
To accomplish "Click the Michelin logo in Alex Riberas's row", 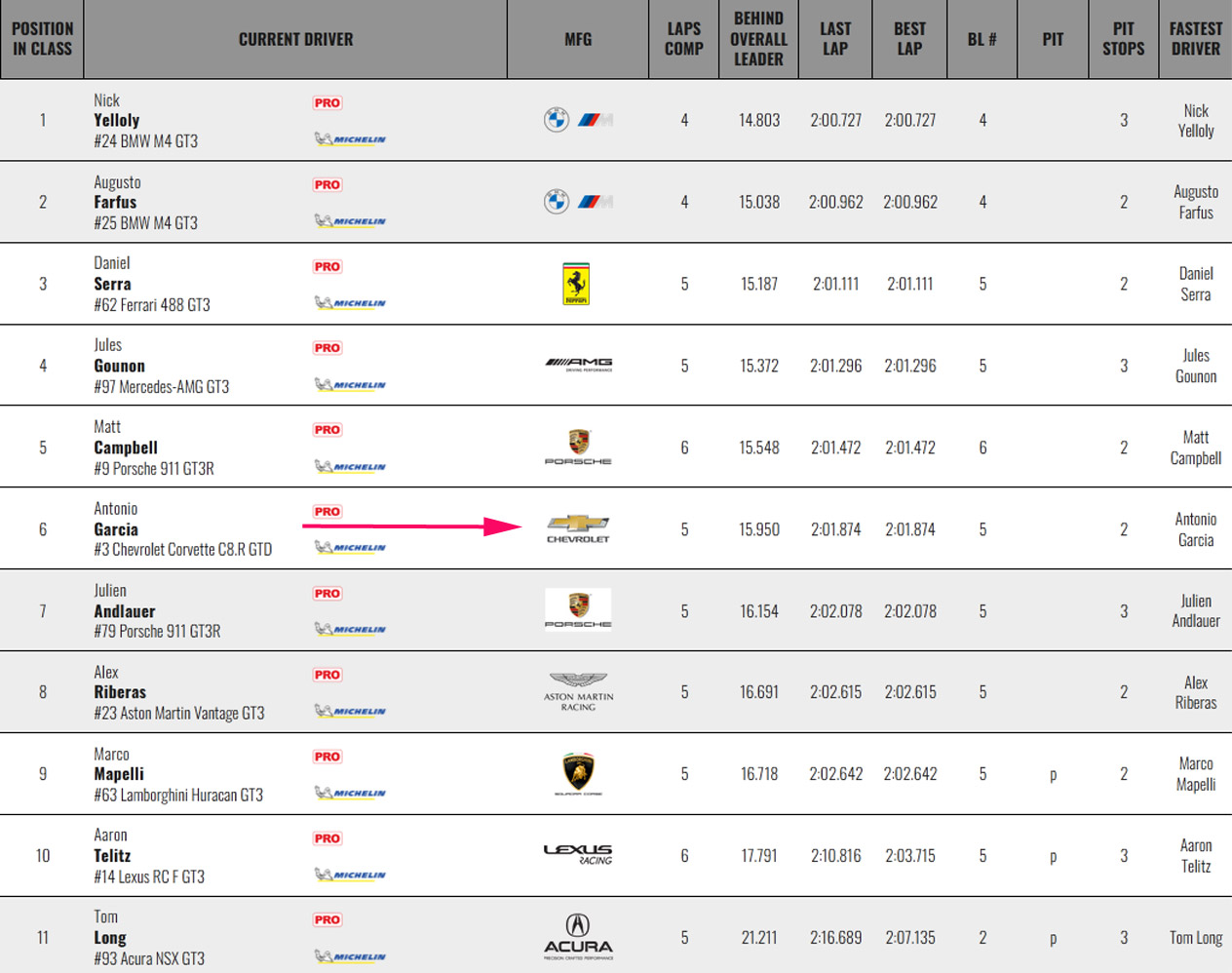I will coord(350,711).
